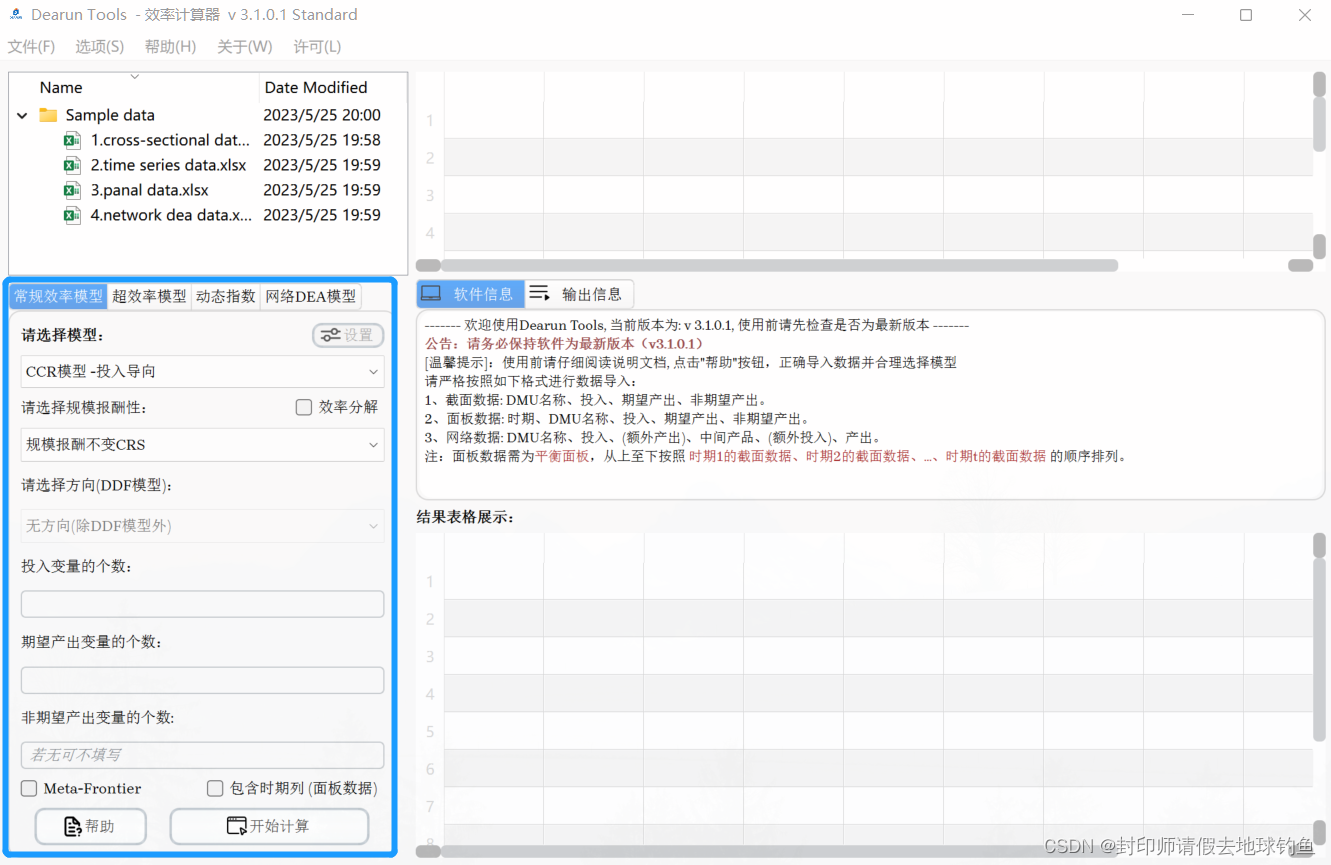The image size is (1331, 865).
Task: Collapse the Sample data folder
Action: 22,114
